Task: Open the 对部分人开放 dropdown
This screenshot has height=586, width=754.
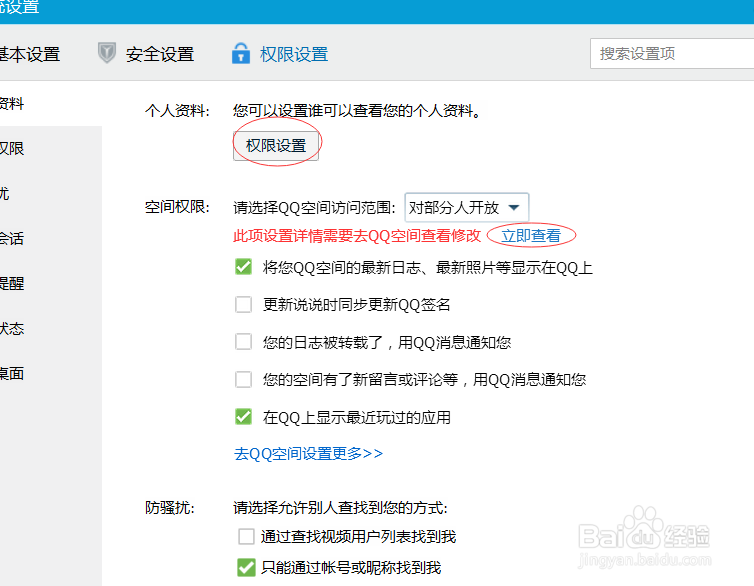Action: click(x=467, y=207)
